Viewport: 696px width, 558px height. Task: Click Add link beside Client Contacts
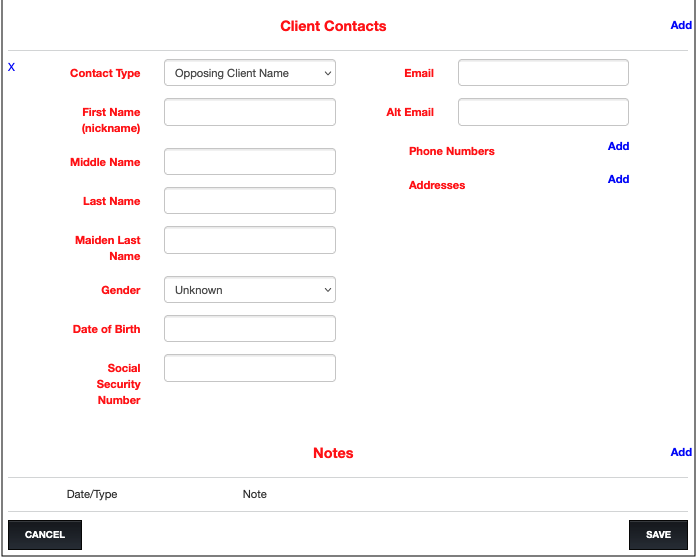[x=680, y=25]
